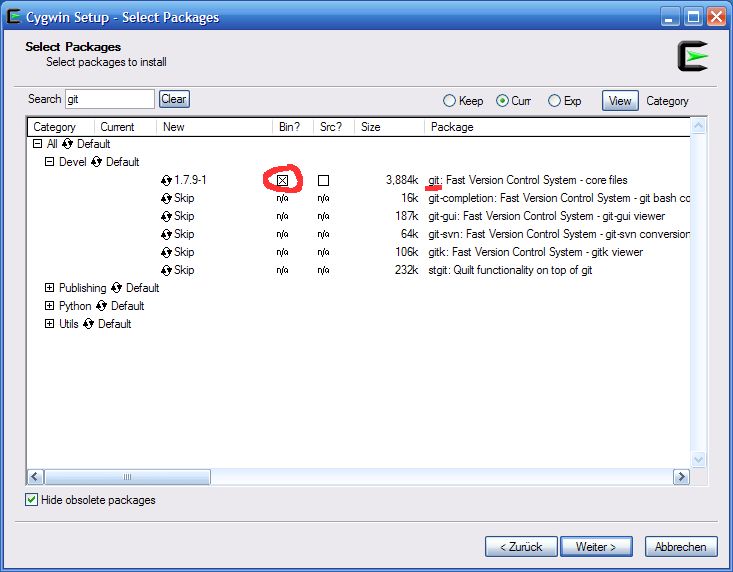Click the cycle icon next to version 1.7.9-1
The width and height of the screenshot is (733, 572).
click(166, 180)
